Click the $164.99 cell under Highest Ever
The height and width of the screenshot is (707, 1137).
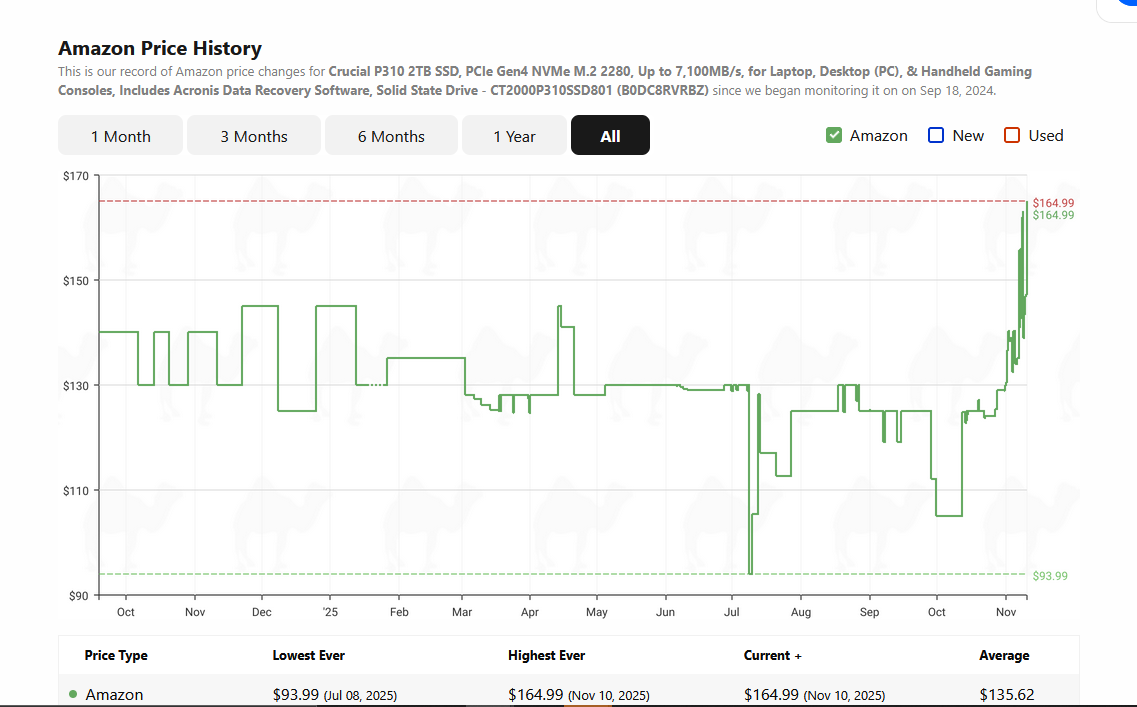pyautogui.click(x=579, y=695)
